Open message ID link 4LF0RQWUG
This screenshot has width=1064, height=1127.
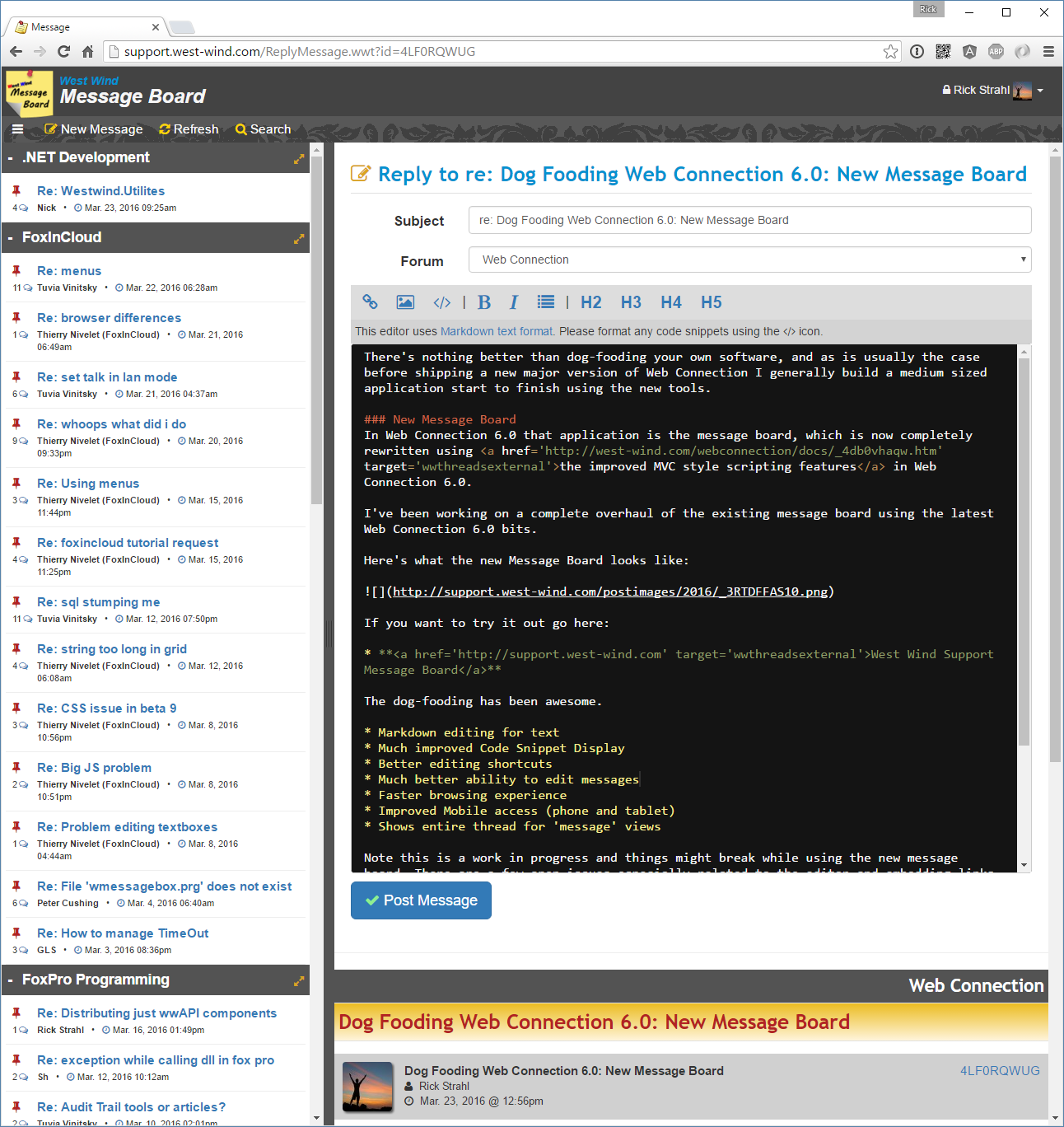point(1000,1071)
